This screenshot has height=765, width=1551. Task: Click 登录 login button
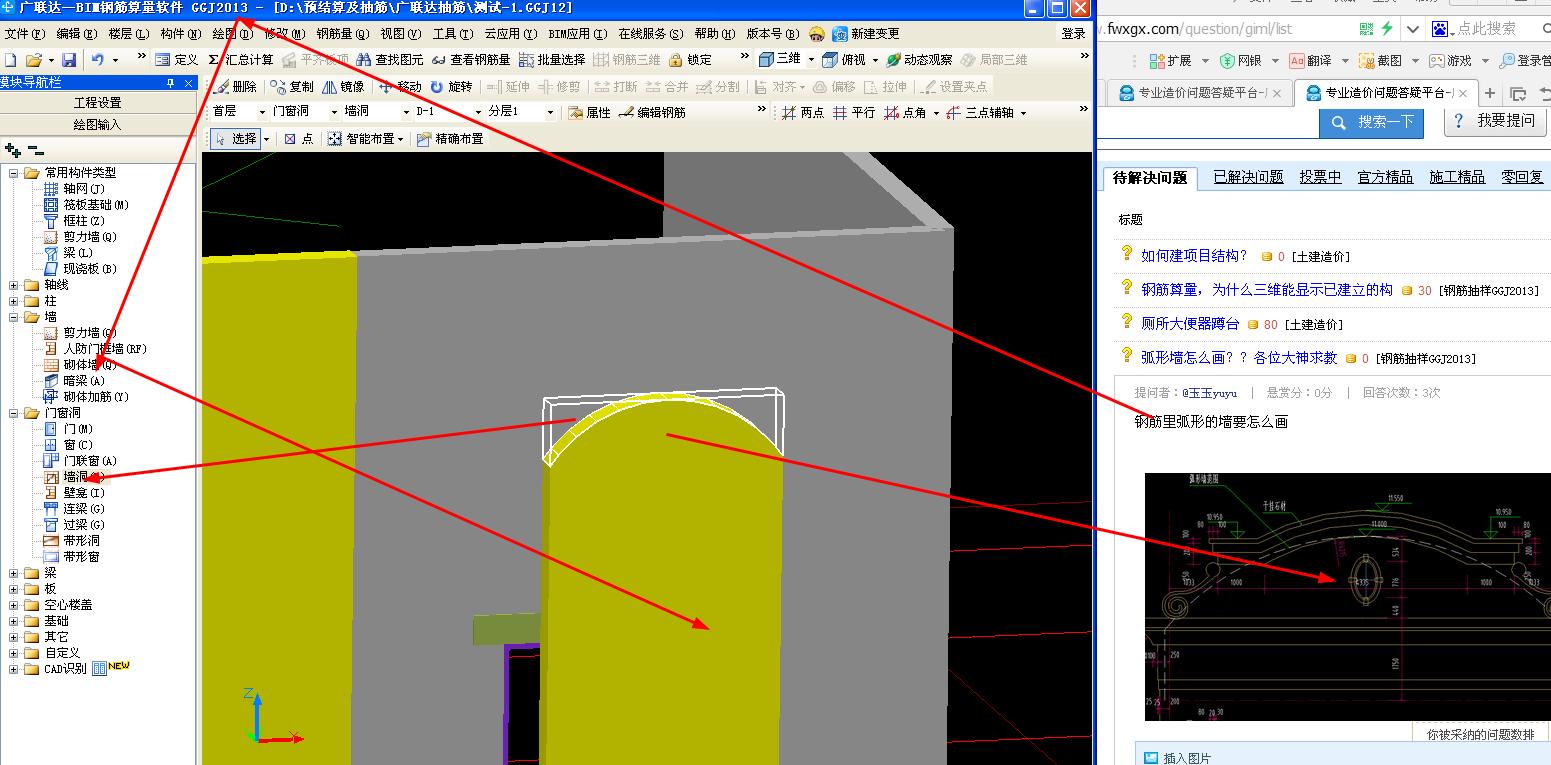point(1073,34)
